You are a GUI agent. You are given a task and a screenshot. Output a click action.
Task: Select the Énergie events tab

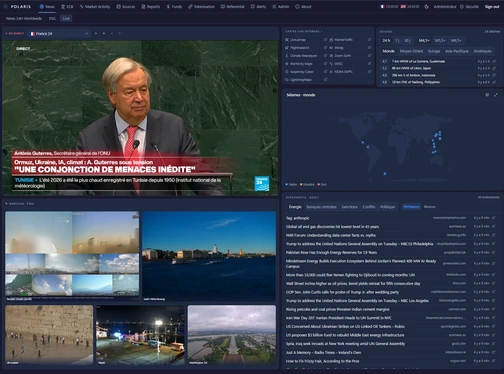click(295, 207)
